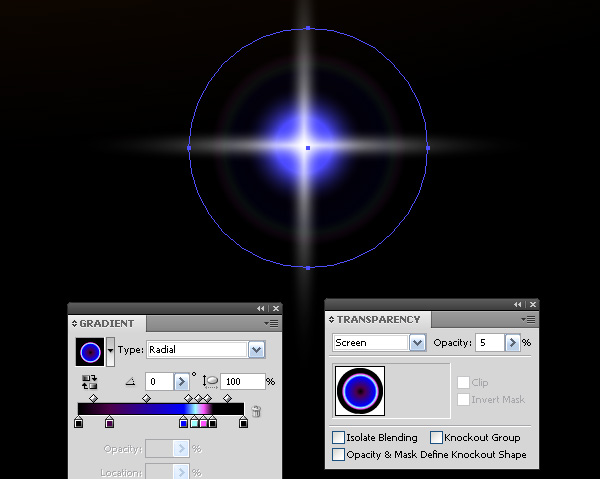Enable Opacity & Mask Define Knockout Shape
600x479 pixels.
[338, 455]
